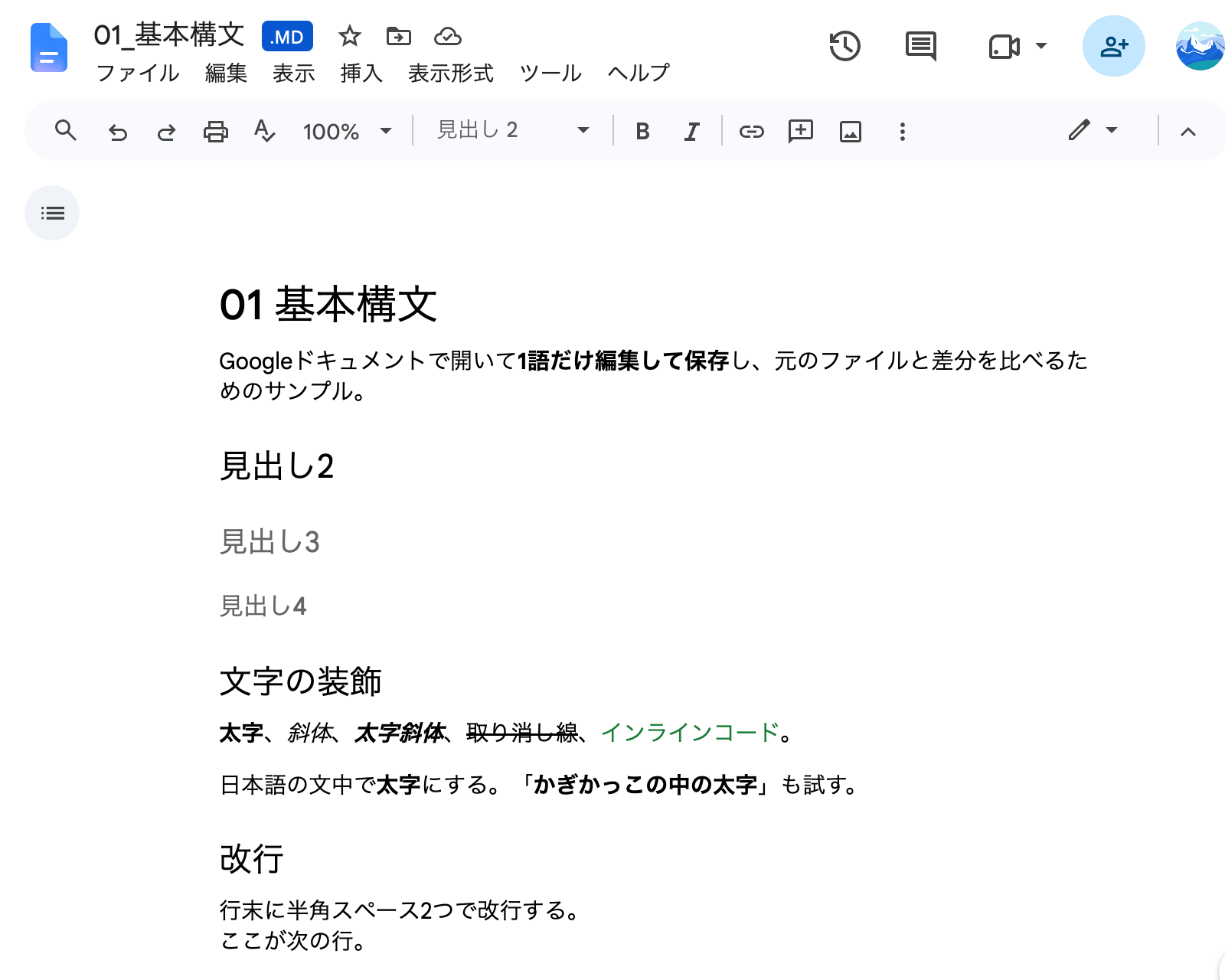1225x980 pixels.
Task: Open the ヘルプ menu
Action: point(638,73)
